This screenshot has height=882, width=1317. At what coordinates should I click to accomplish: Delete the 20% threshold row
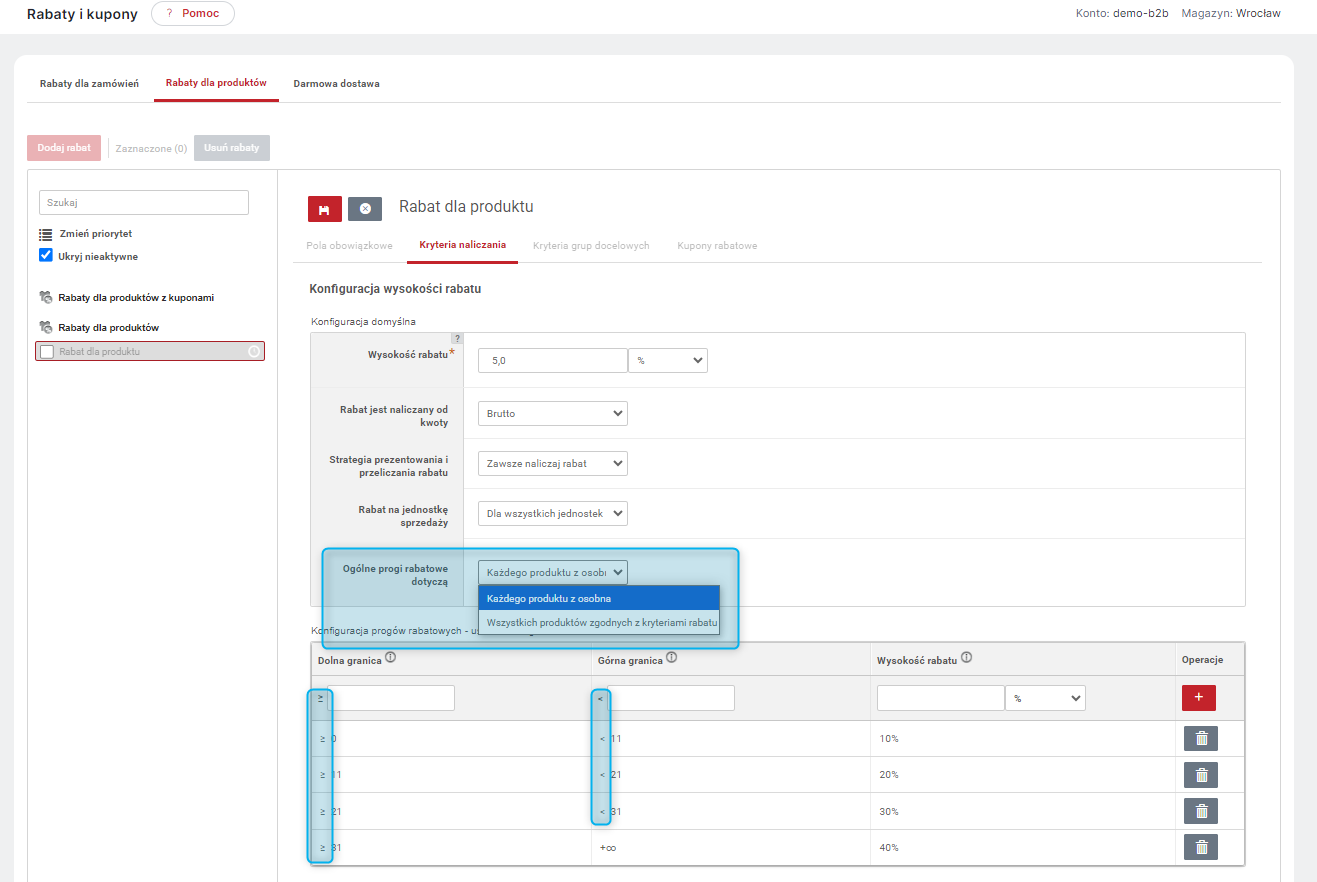point(1201,775)
